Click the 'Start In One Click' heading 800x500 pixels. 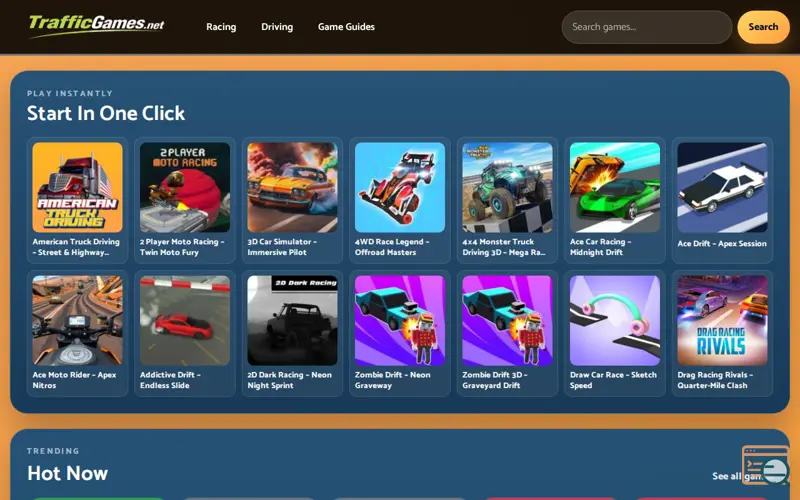pos(106,113)
